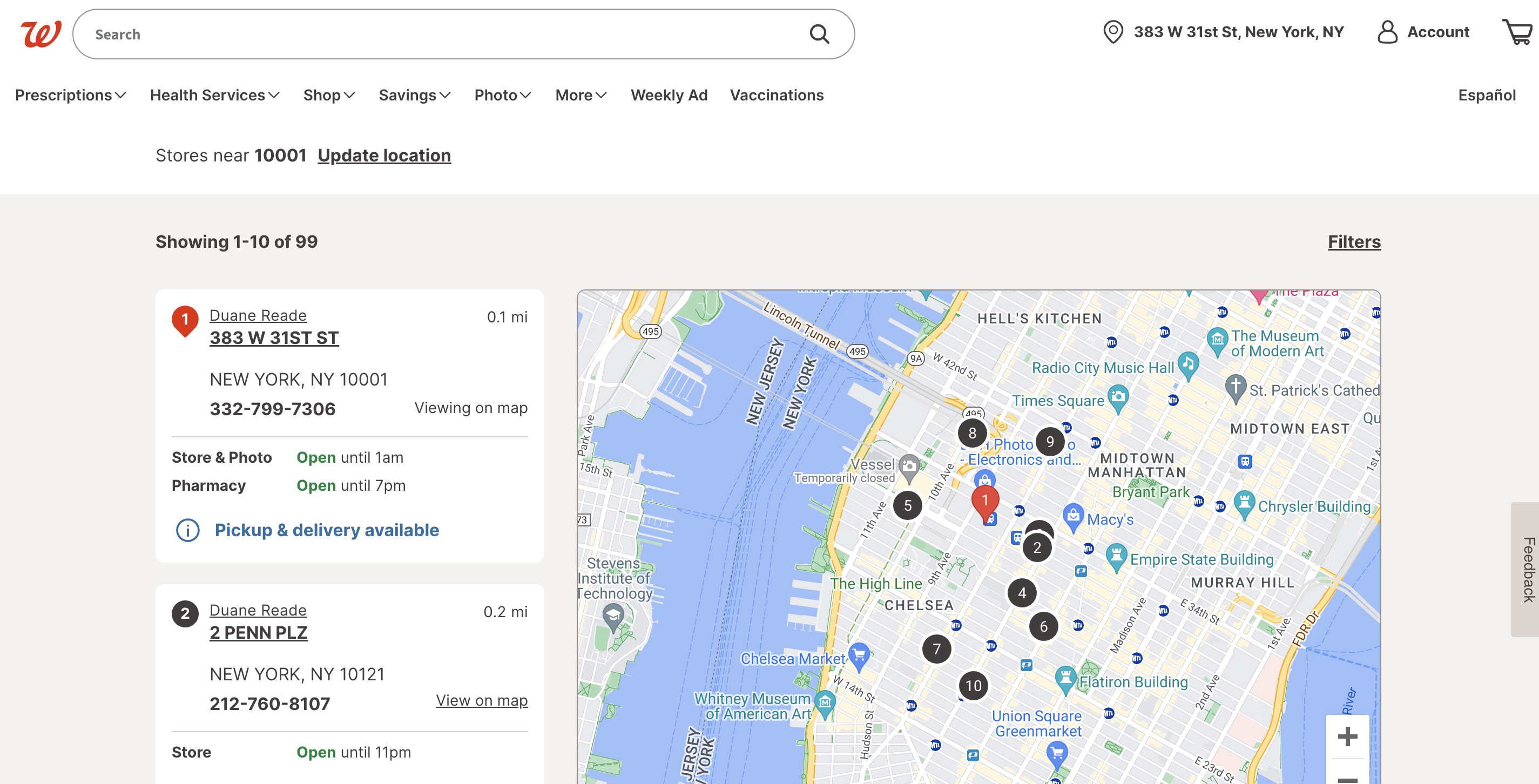The image size is (1539, 784).
Task: Click the search magnifier icon
Action: (x=819, y=34)
